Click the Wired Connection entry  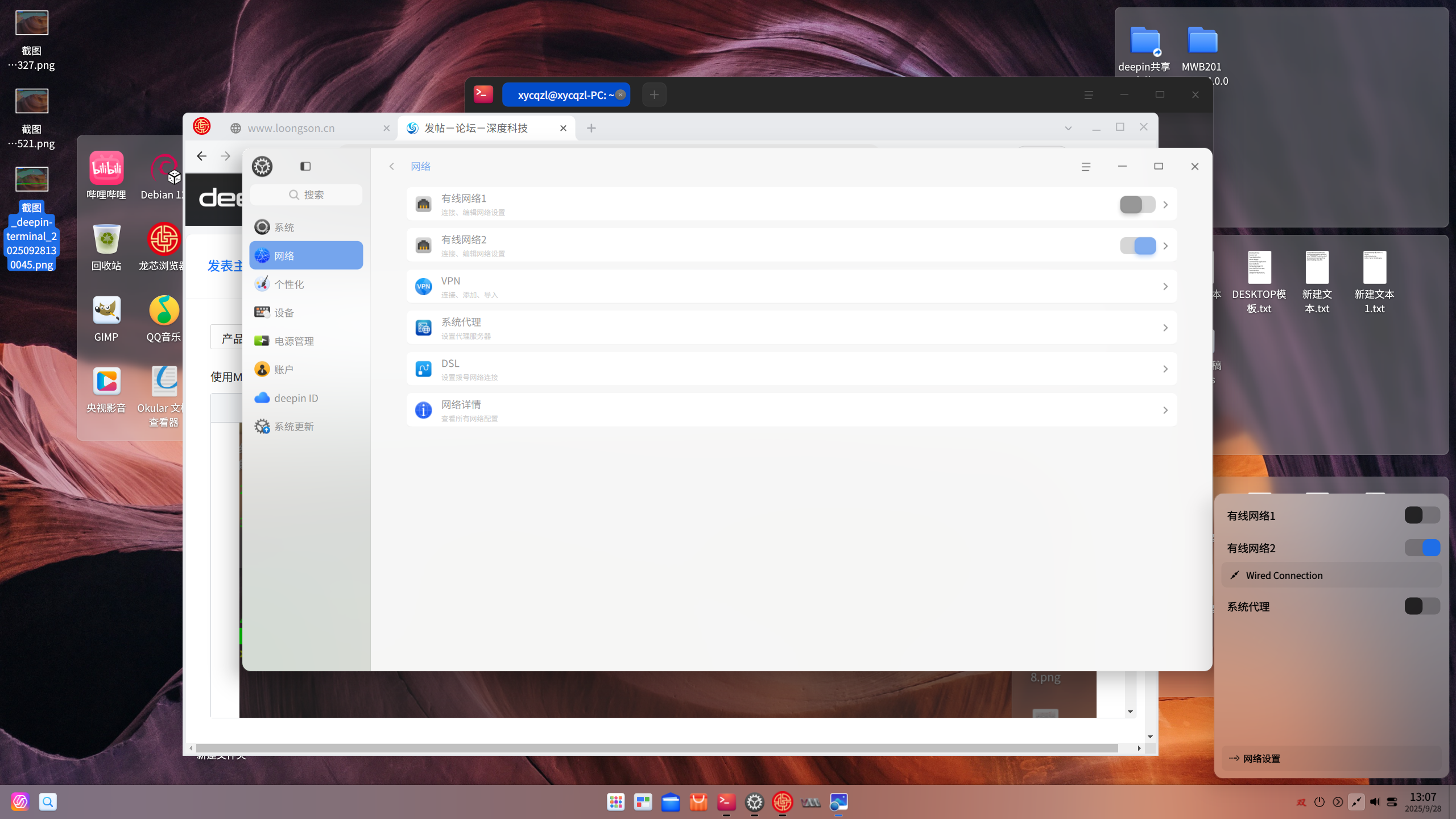(x=1331, y=575)
